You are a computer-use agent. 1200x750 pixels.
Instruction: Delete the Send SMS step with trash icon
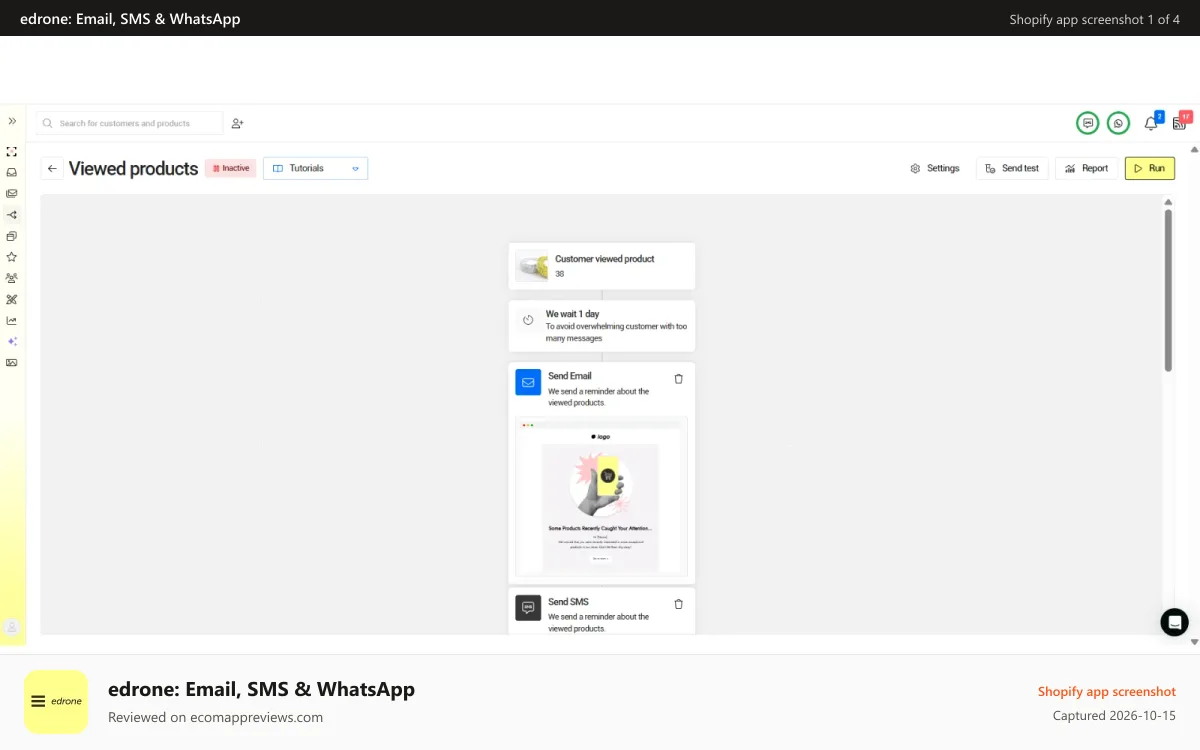[679, 604]
